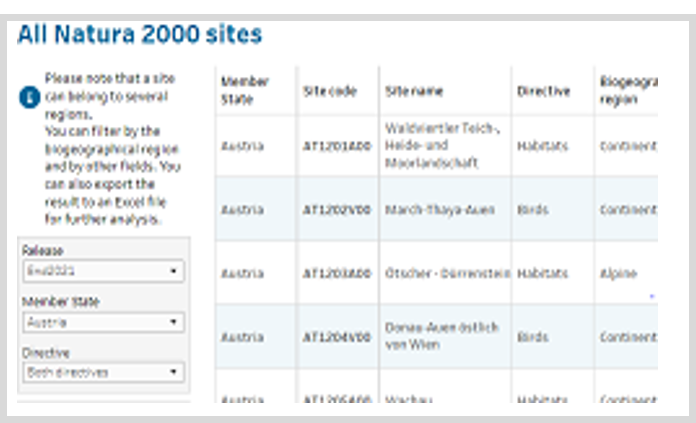Click 'Alpine' region in Ötscher row
Viewport: 696px width, 423px height.
tap(618, 273)
